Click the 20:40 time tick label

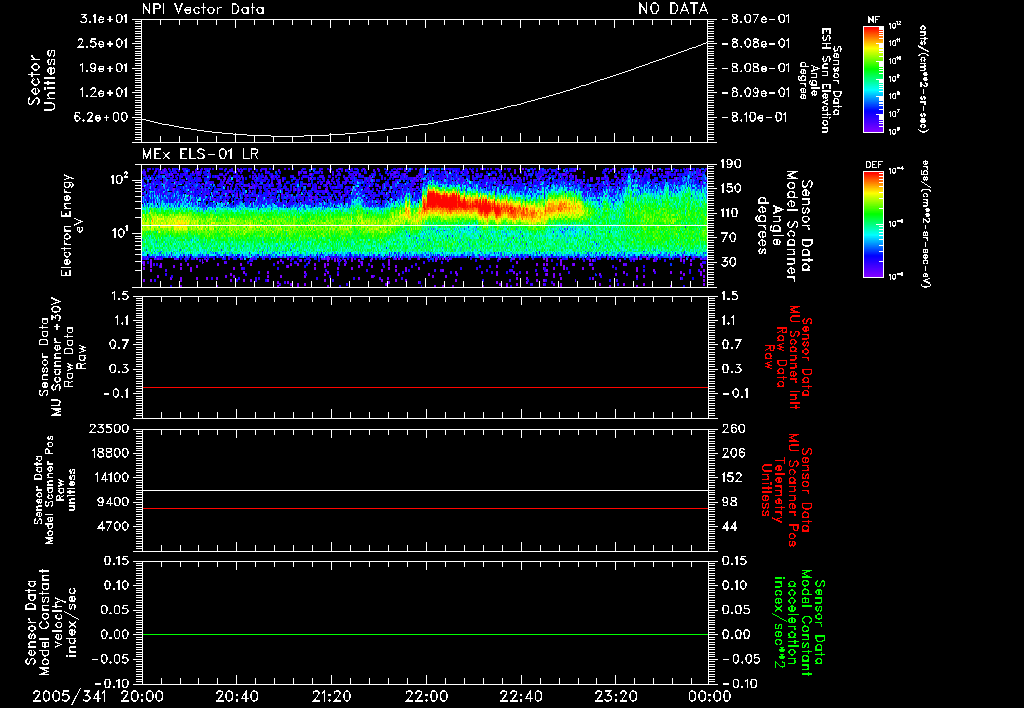click(x=236, y=696)
